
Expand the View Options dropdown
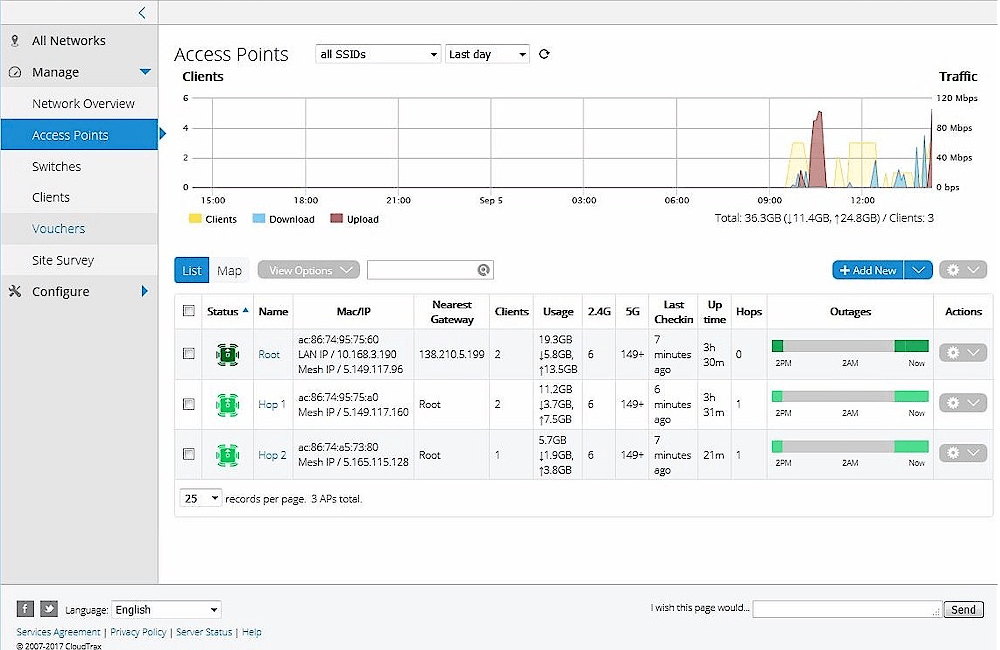pos(309,270)
